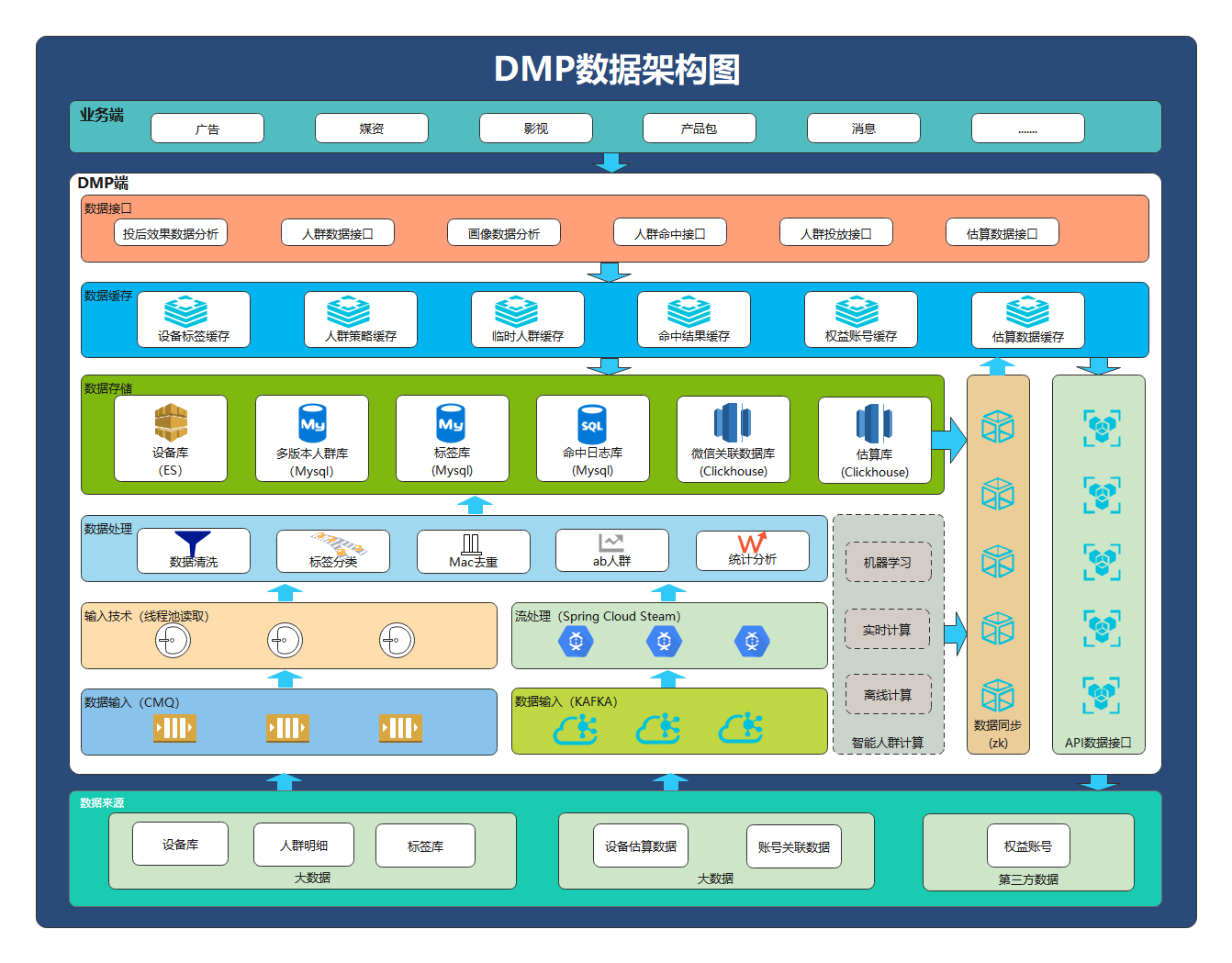Screen dimensions: 1232x963
Task: Click the top cube icon in 数据同步 column
Action: click(998, 427)
